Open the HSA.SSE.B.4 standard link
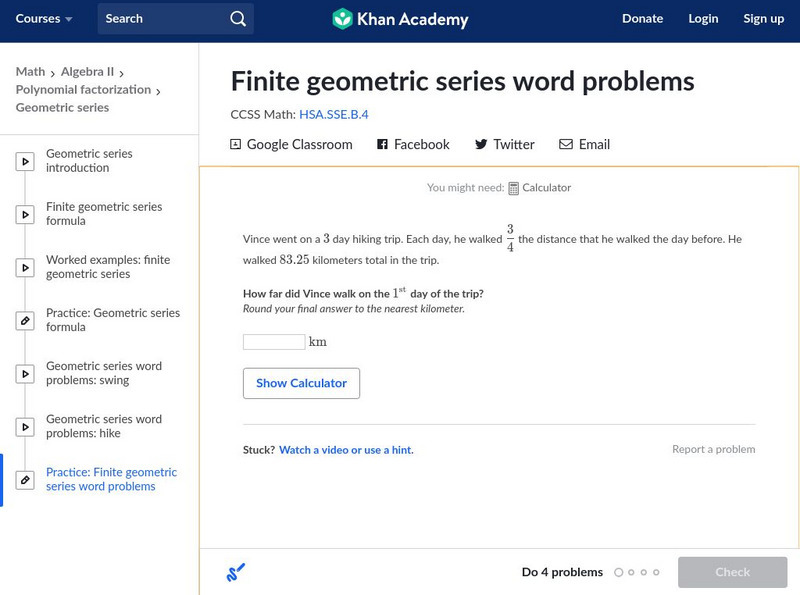 click(334, 114)
